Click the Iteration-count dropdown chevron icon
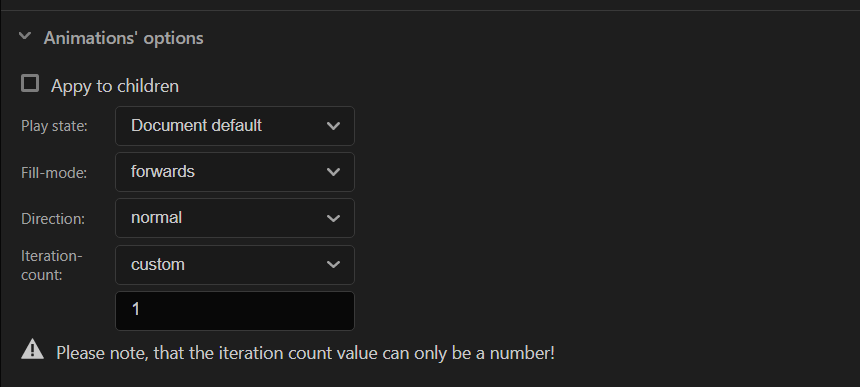The image size is (860, 387). (x=333, y=265)
